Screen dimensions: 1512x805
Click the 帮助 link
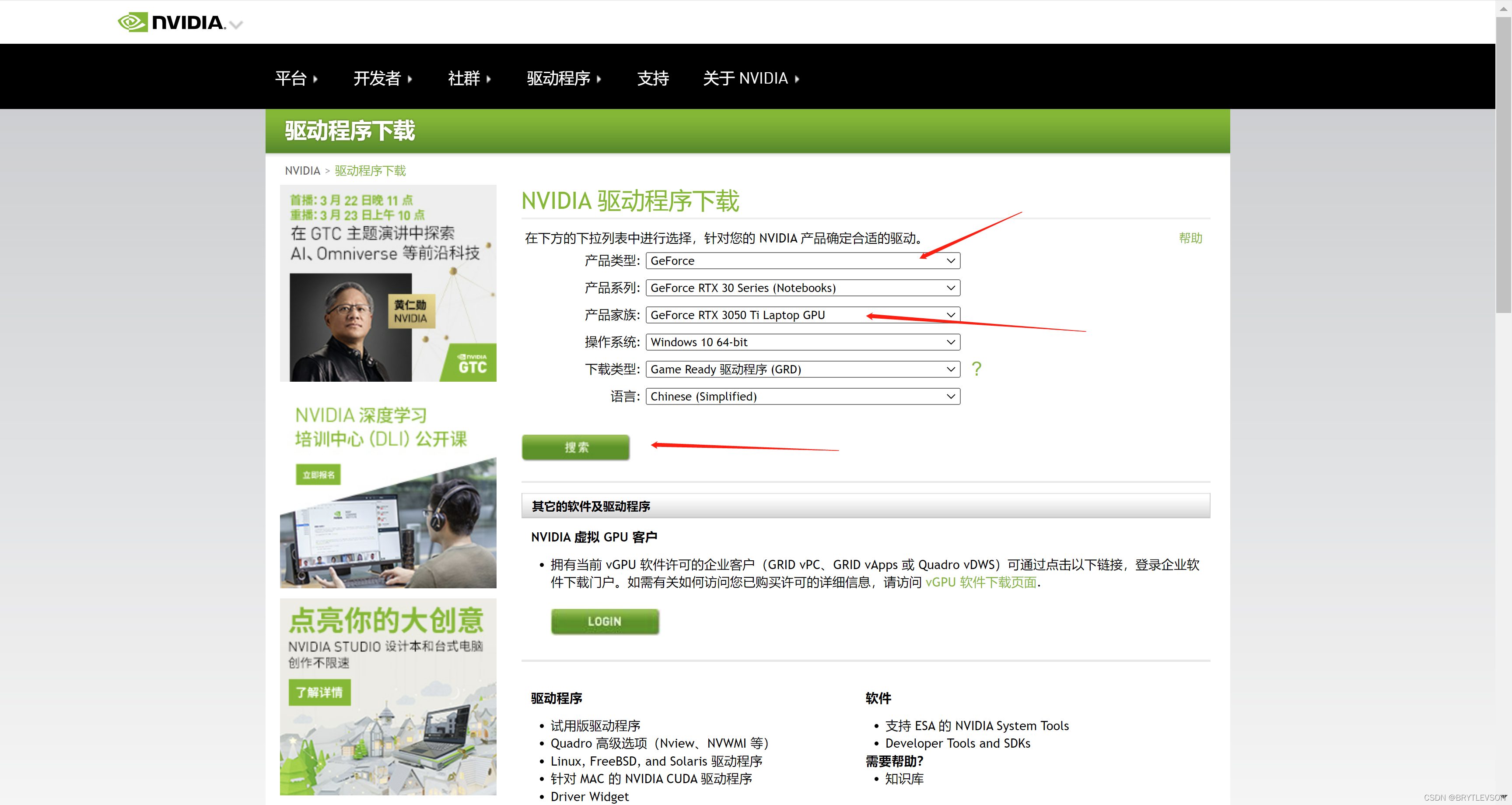coord(1190,238)
